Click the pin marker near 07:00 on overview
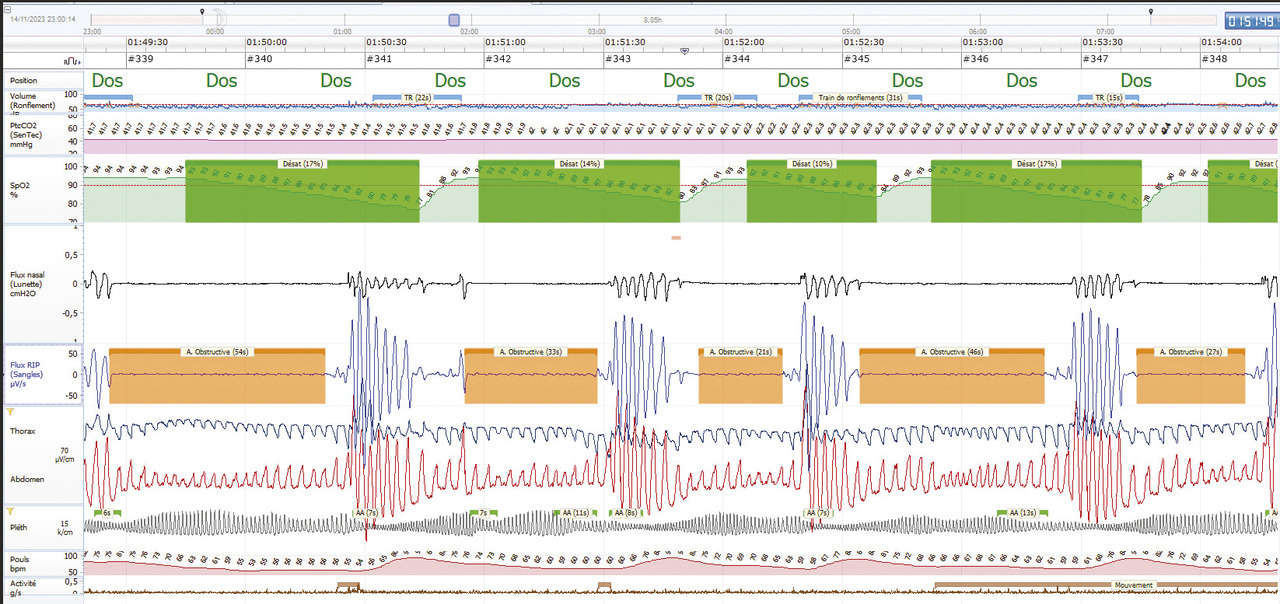This screenshot has width=1280, height=604. point(1151,12)
